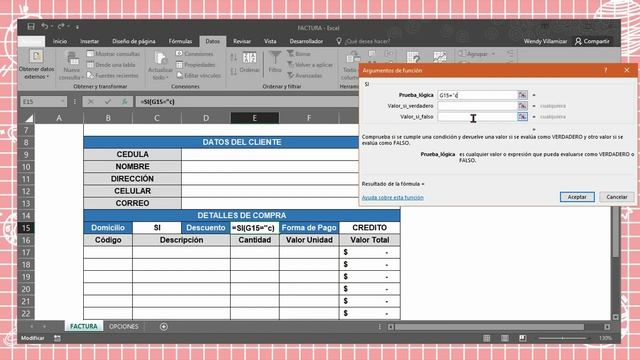
Task: Switch to the FACTURA sheet tab
Action: [x=84, y=327]
